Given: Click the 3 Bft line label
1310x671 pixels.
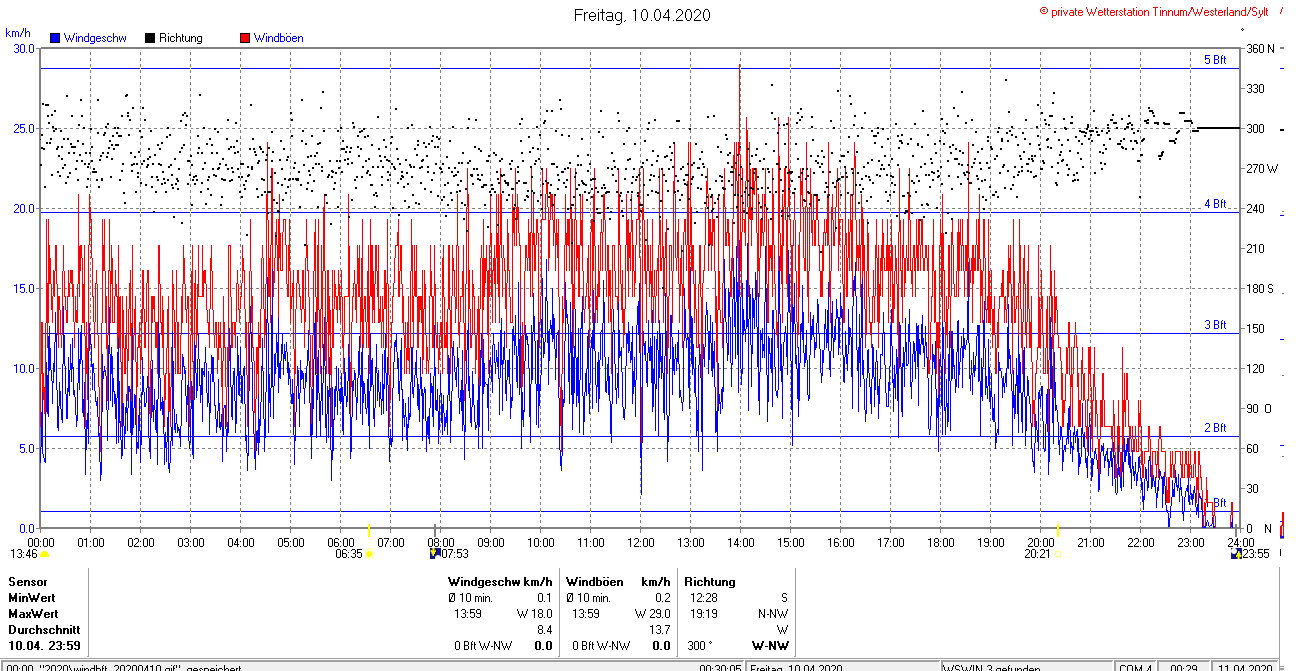Looking at the screenshot, I should 1215,325.
